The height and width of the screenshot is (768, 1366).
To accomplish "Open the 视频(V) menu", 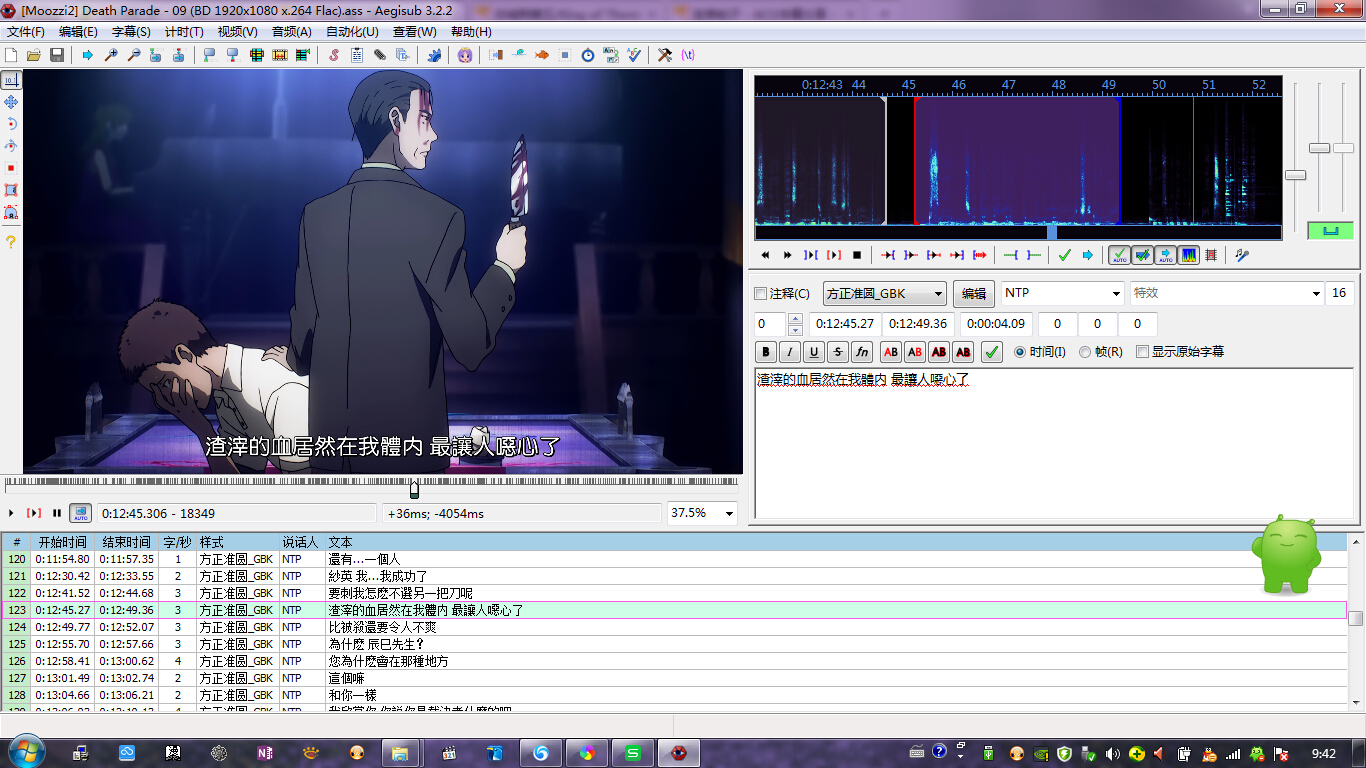I will tap(237, 32).
